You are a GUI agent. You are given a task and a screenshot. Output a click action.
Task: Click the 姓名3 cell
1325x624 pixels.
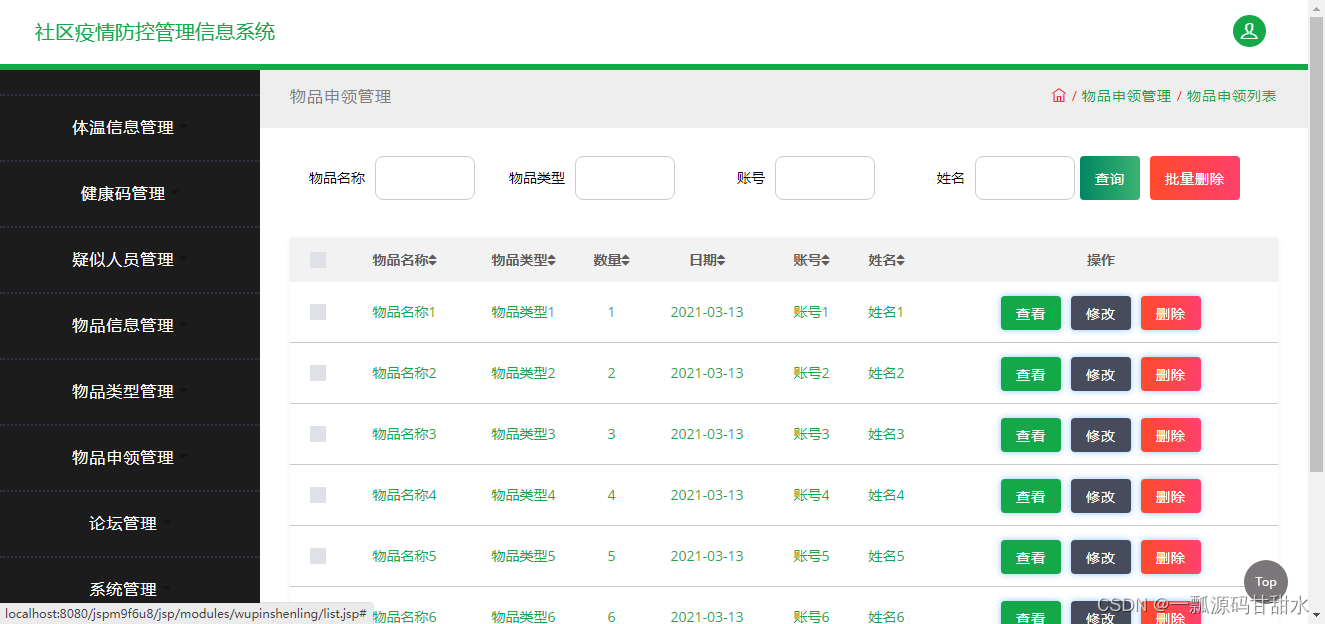[886, 434]
